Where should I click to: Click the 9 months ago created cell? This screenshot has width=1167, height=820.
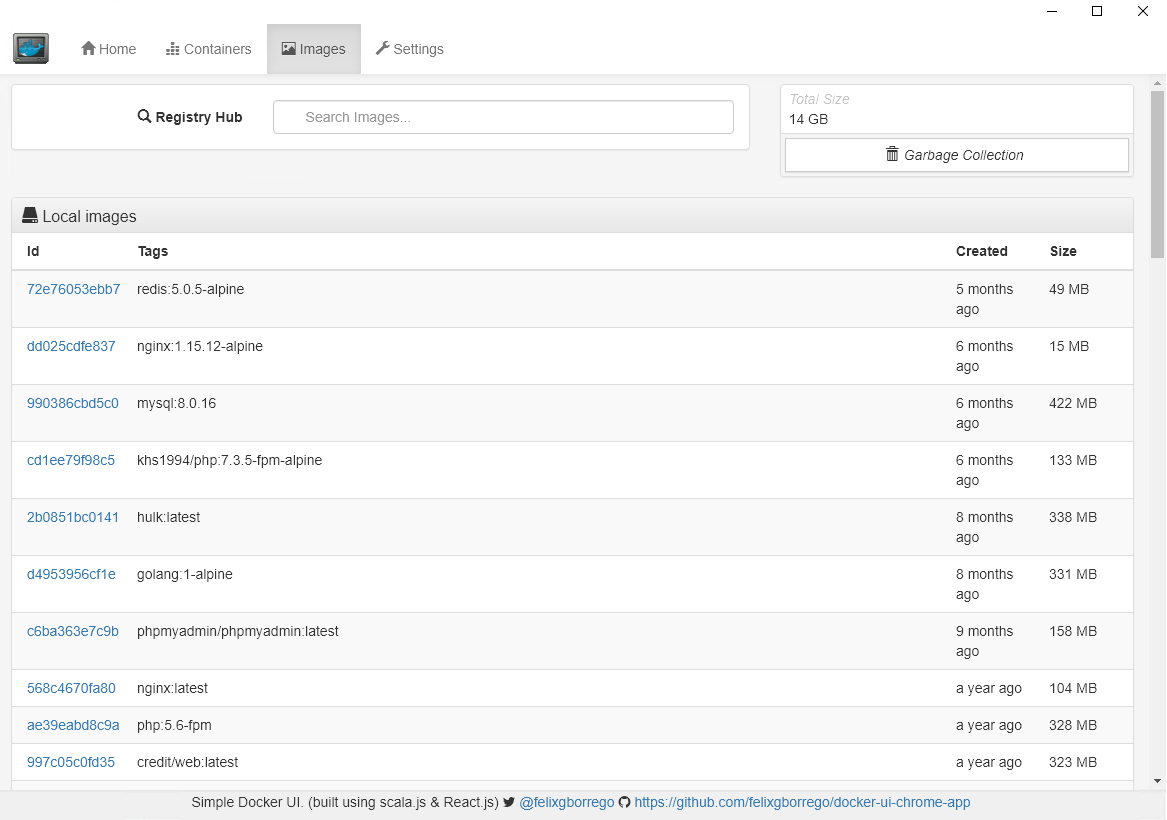pos(984,641)
